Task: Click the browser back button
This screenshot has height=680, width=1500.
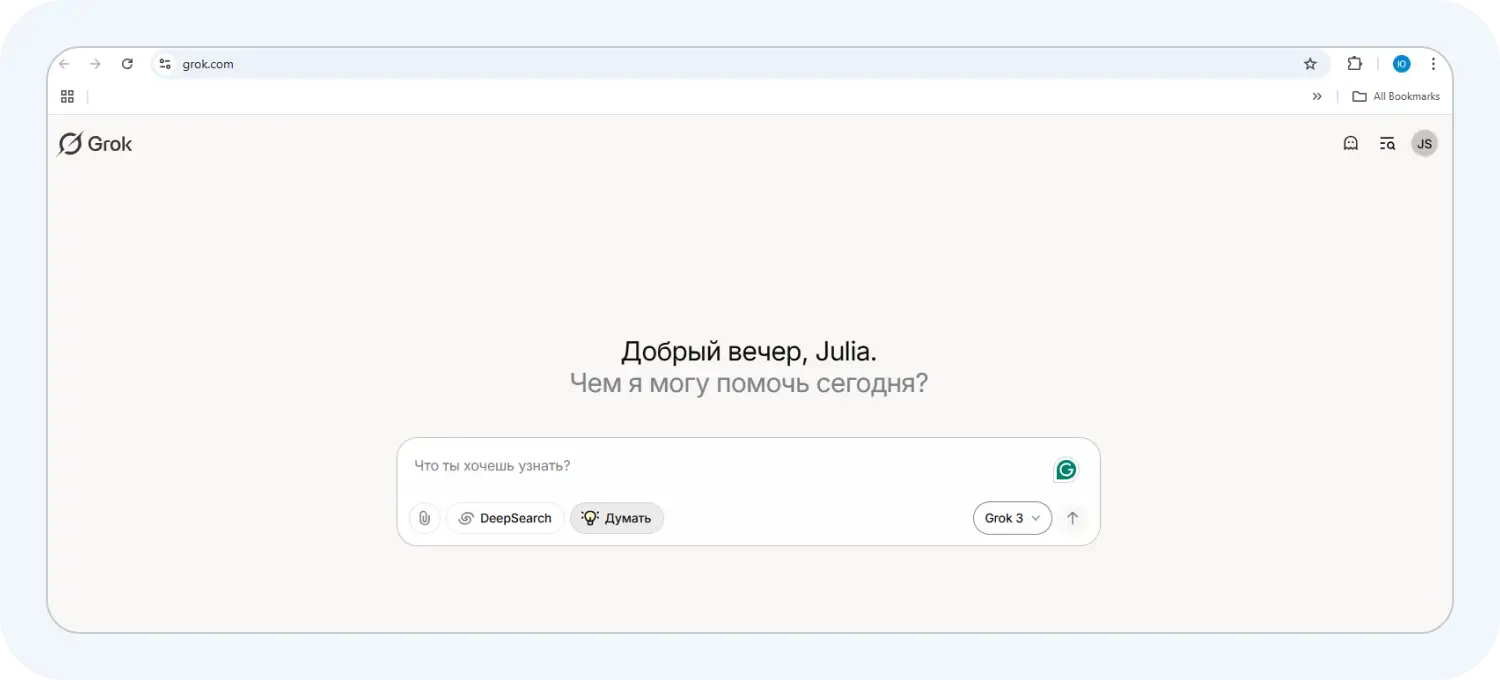Action: pos(64,63)
